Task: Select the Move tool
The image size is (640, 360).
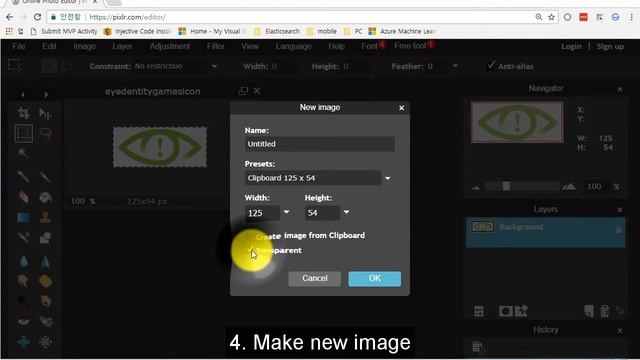Action: tap(45, 113)
